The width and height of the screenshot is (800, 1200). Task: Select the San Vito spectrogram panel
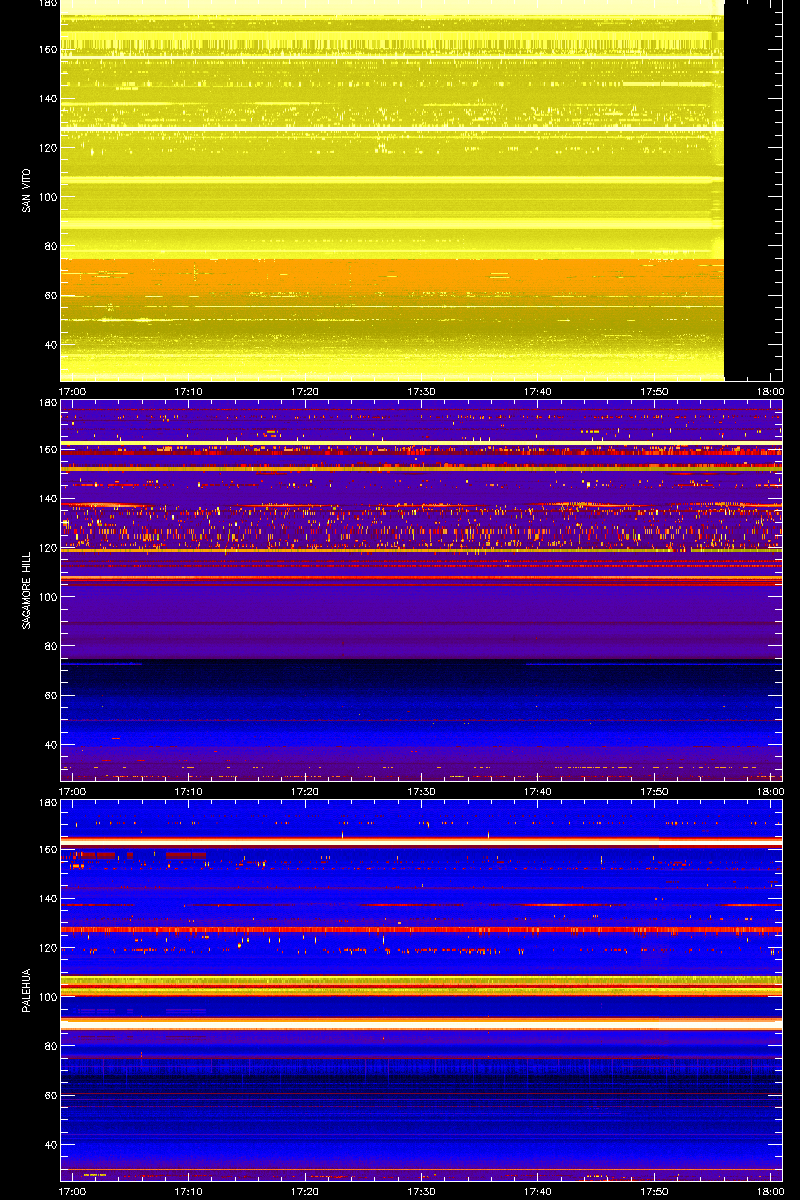[x=421, y=190]
